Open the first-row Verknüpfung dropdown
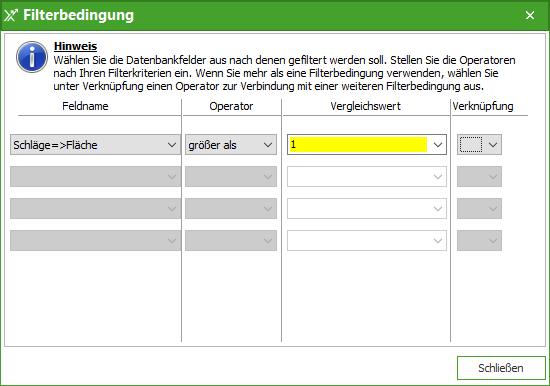550x386 pixels. point(479,145)
